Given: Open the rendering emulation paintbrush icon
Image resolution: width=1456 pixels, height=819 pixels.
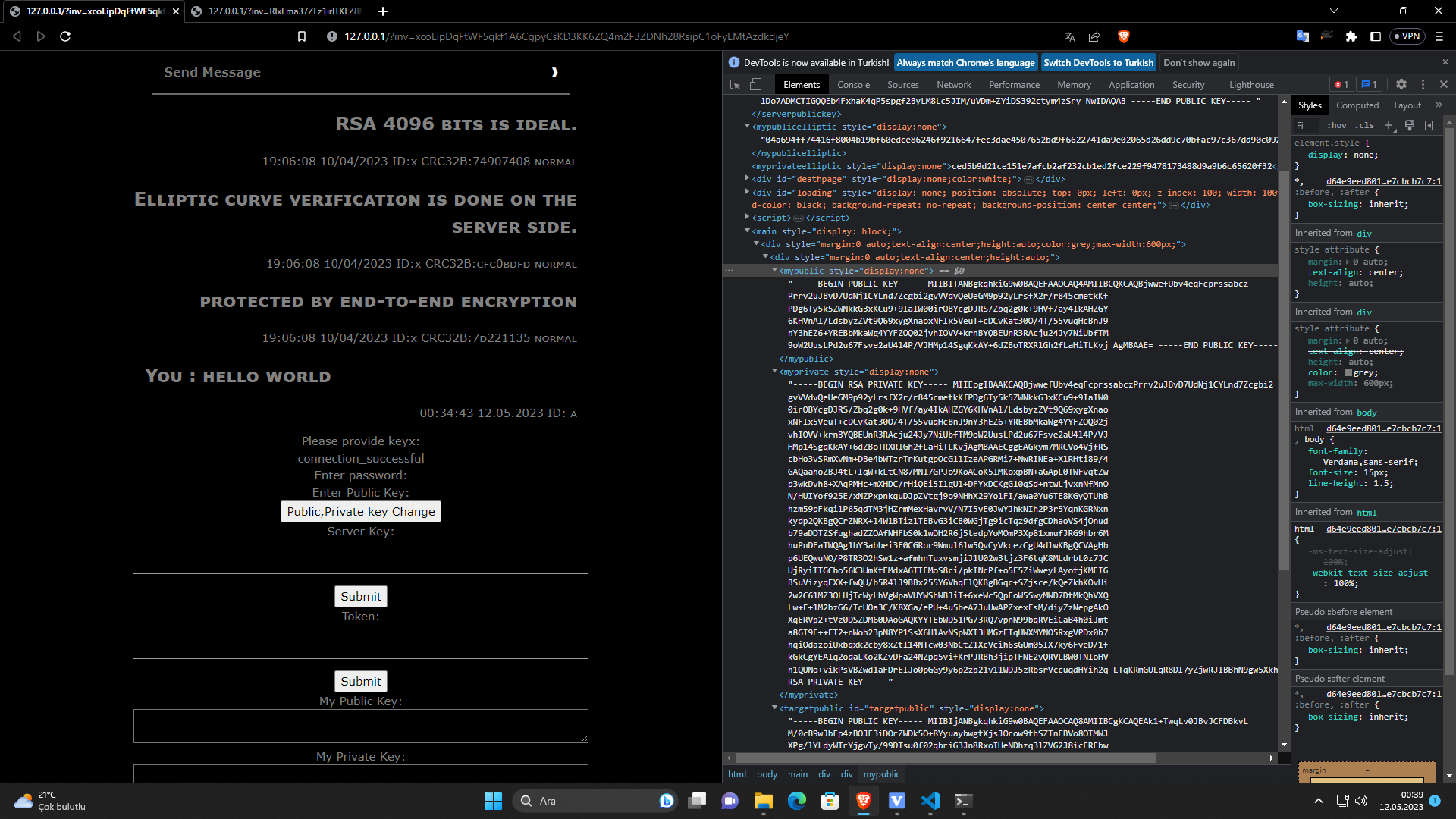Looking at the screenshot, I should click(1410, 126).
